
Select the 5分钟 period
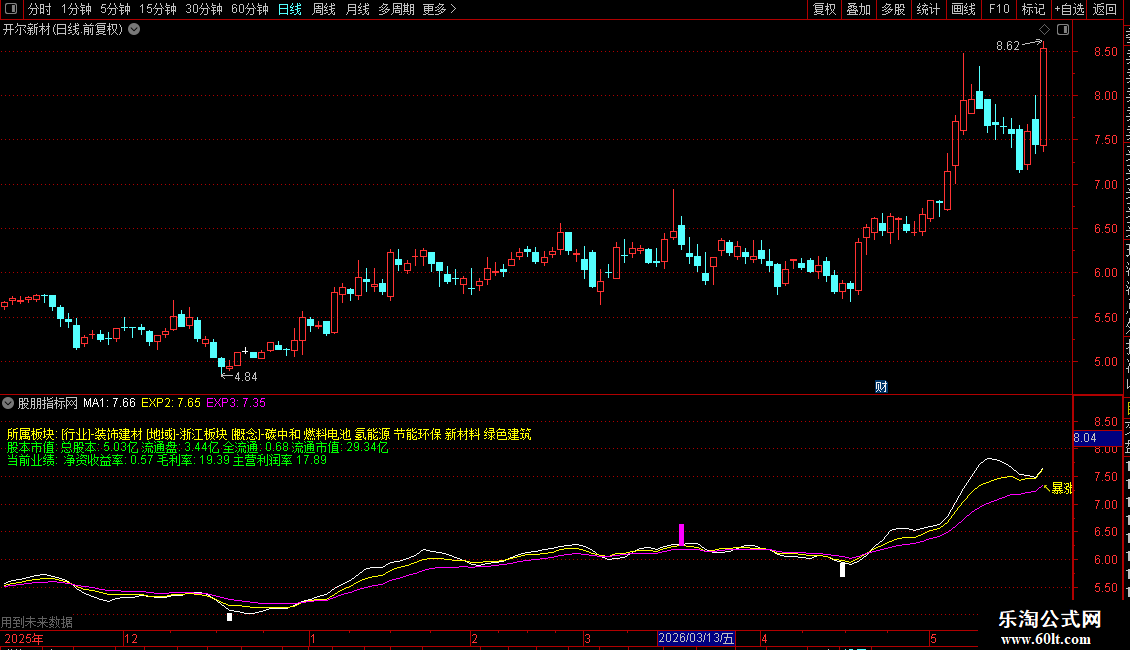pos(115,9)
